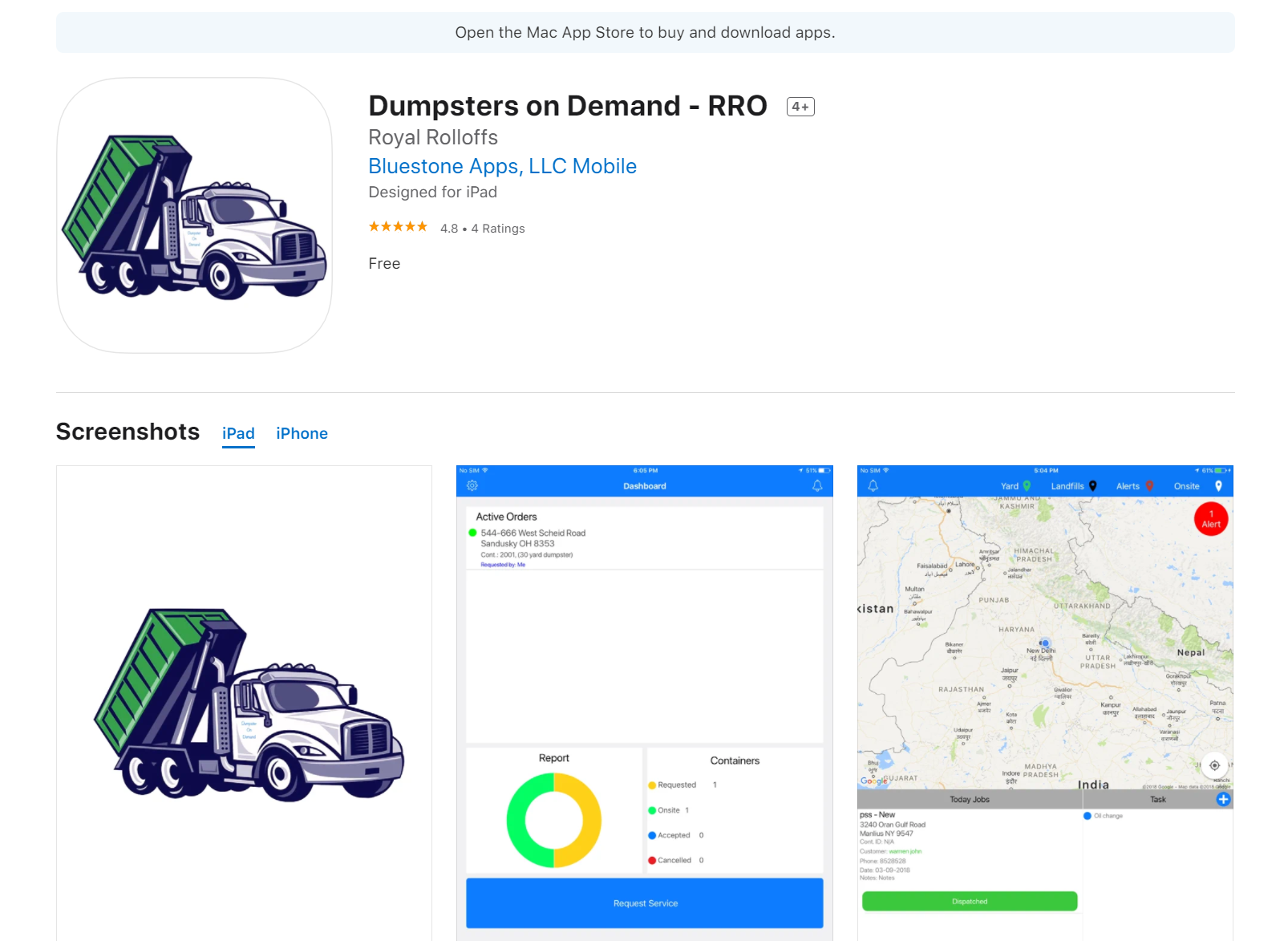Click the 'Containers' panel heading
The image size is (1288, 941).
click(x=735, y=761)
